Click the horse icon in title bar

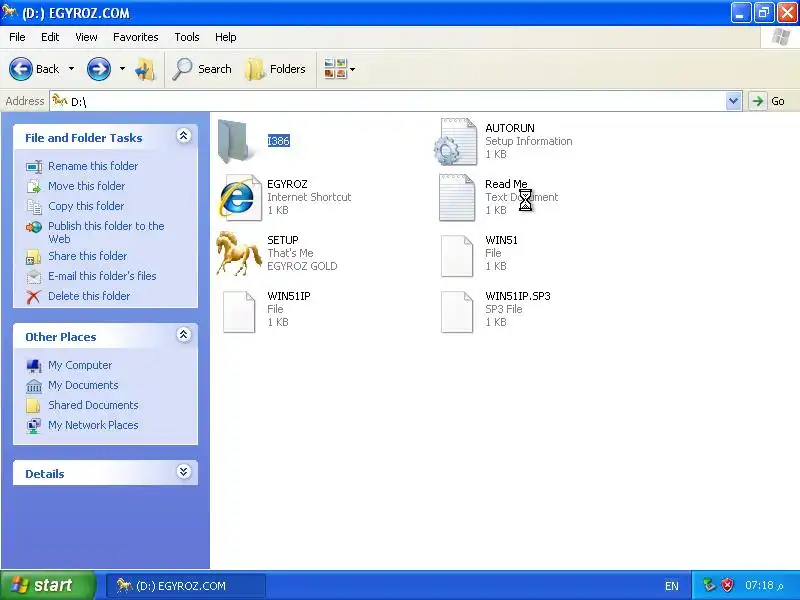tap(9, 11)
